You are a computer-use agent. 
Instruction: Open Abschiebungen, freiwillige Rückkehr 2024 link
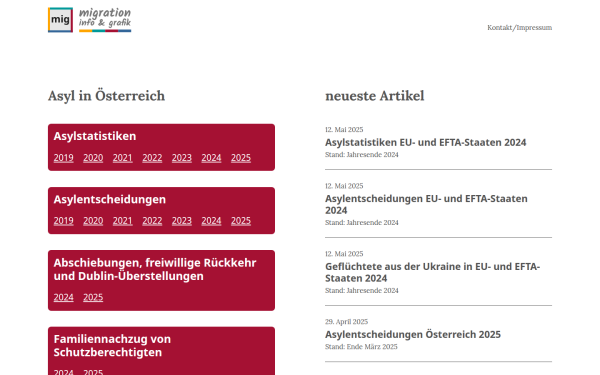tap(64, 297)
